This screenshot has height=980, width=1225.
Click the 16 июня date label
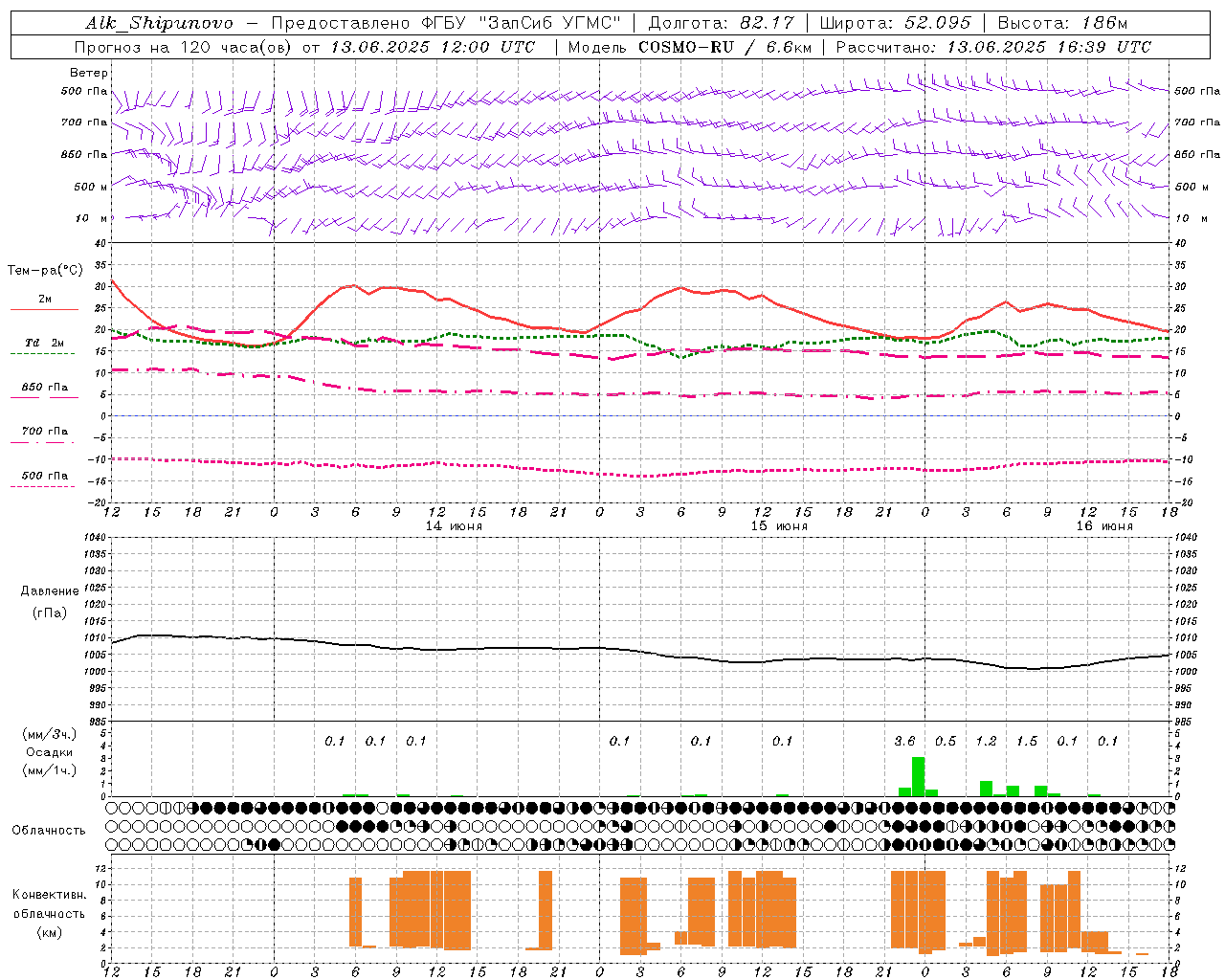point(1104,526)
